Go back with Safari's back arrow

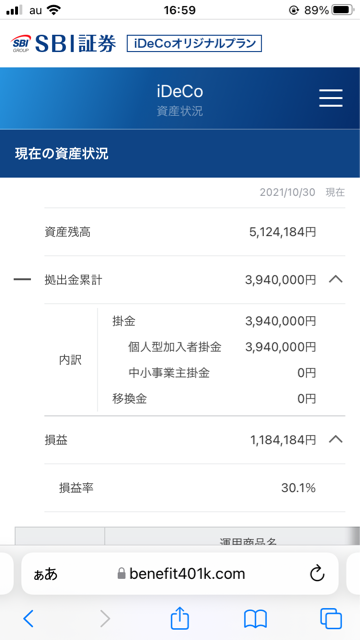[29, 618]
